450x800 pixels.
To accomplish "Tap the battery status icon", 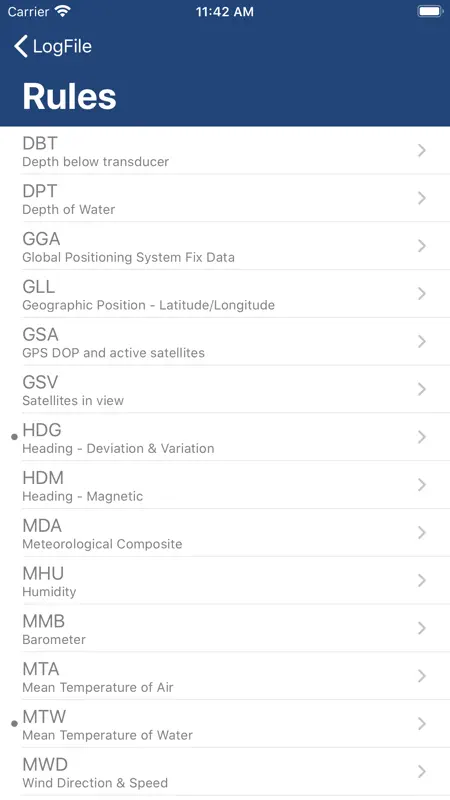I will [x=430, y=11].
